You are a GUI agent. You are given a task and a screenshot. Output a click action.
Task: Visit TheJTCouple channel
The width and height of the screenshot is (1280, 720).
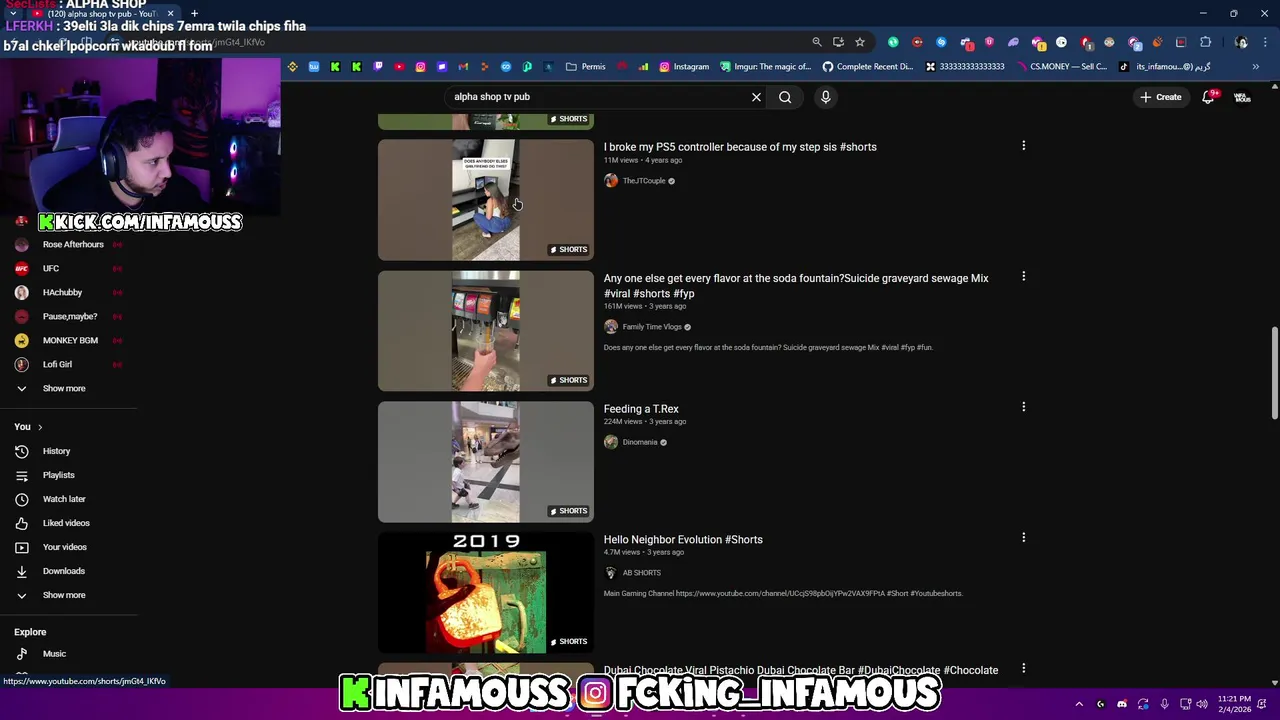644,181
